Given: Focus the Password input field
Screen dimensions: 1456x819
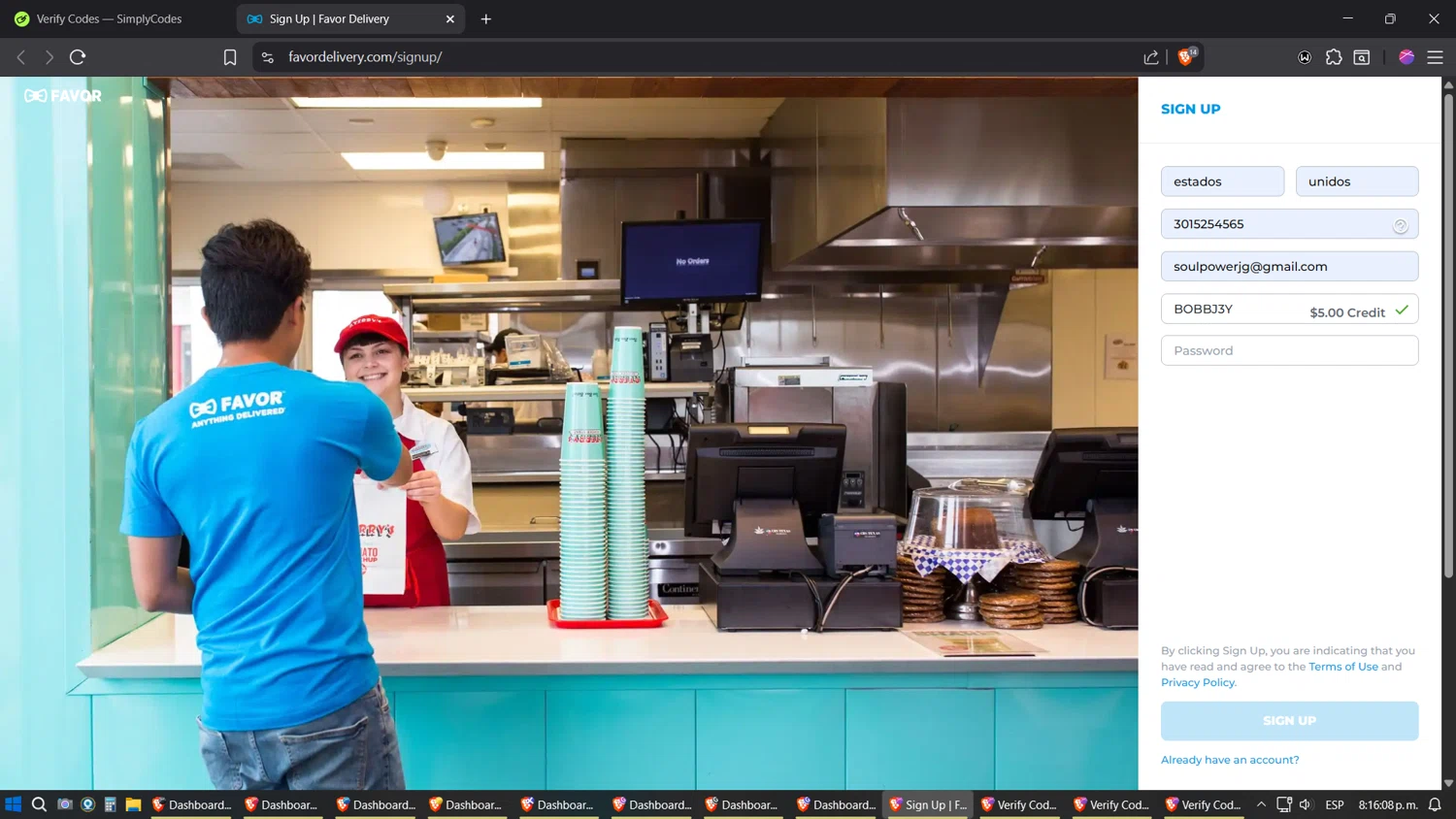Looking at the screenshot, I should 1289,350.
